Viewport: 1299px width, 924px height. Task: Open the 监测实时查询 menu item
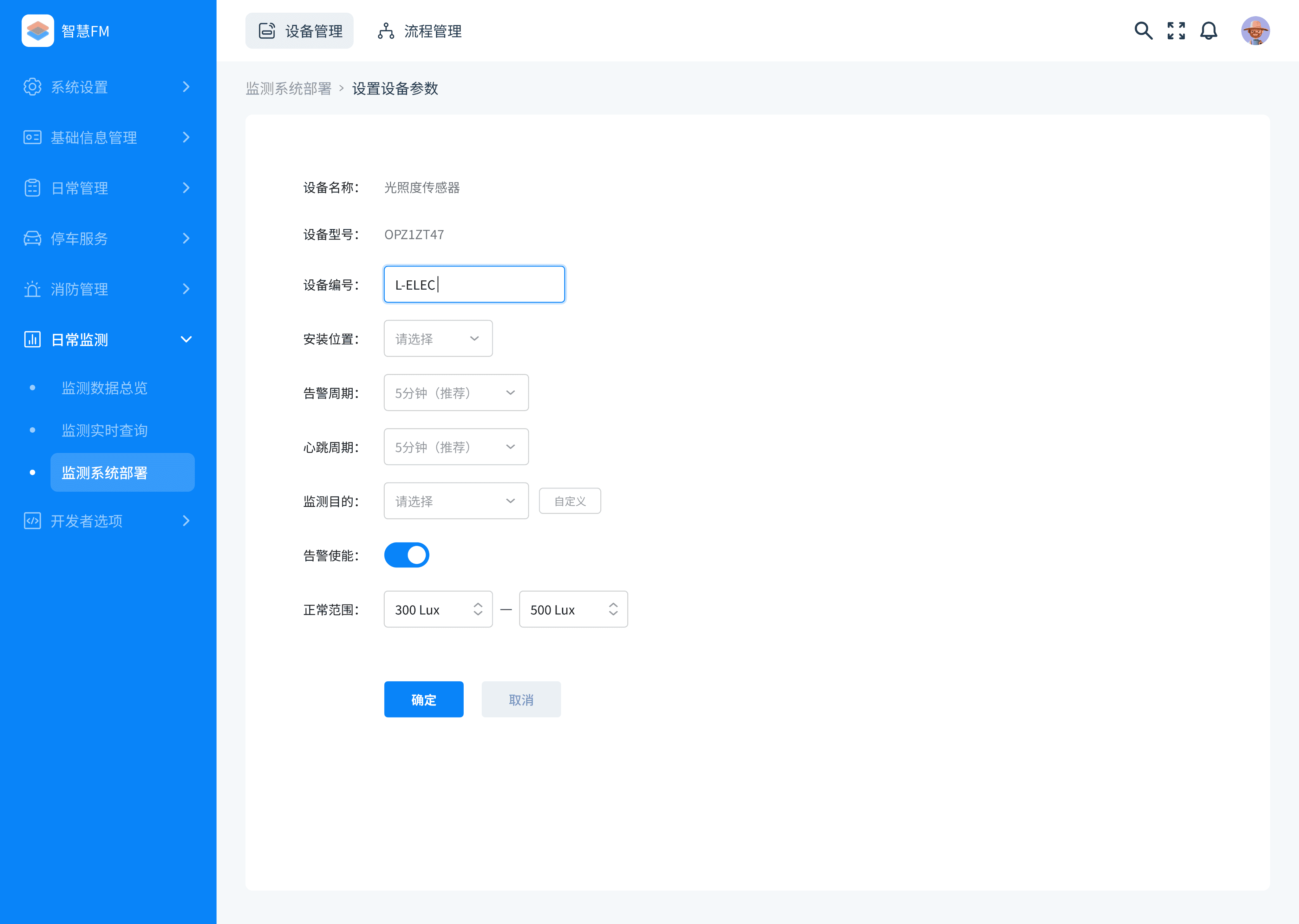coord(105,430)
